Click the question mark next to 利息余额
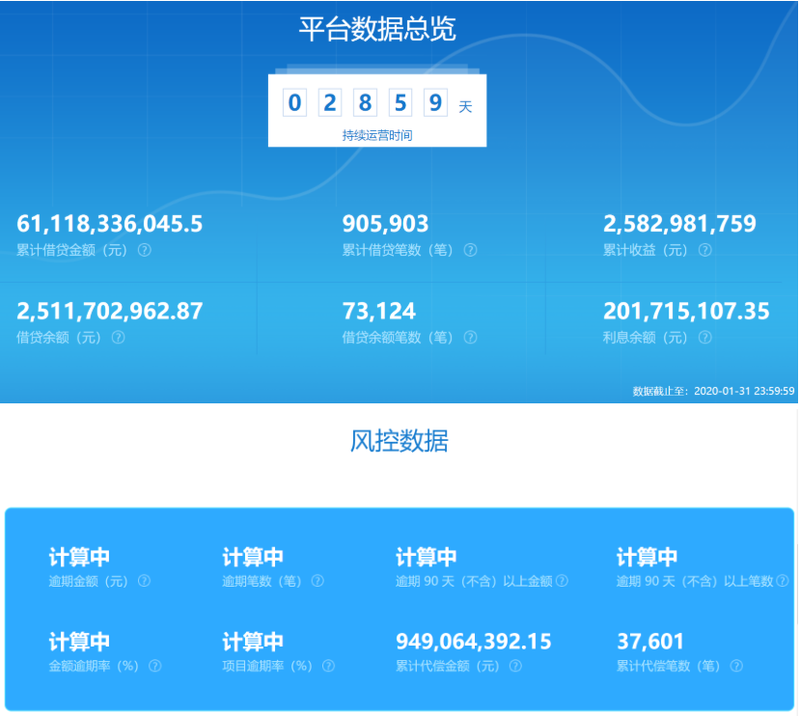Viewport: 800px width, 716px height. pos(705,338)
